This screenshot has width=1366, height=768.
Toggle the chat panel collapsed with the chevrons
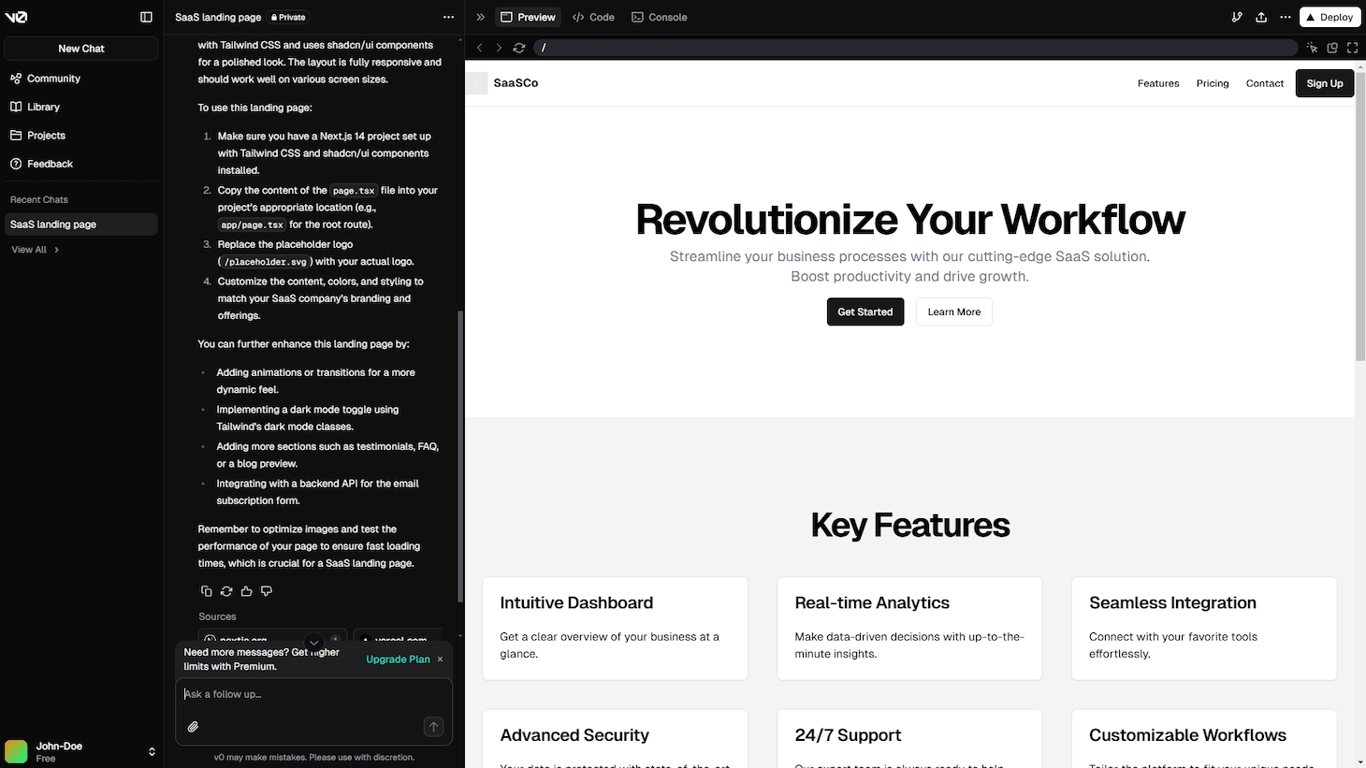click(480, 17)
